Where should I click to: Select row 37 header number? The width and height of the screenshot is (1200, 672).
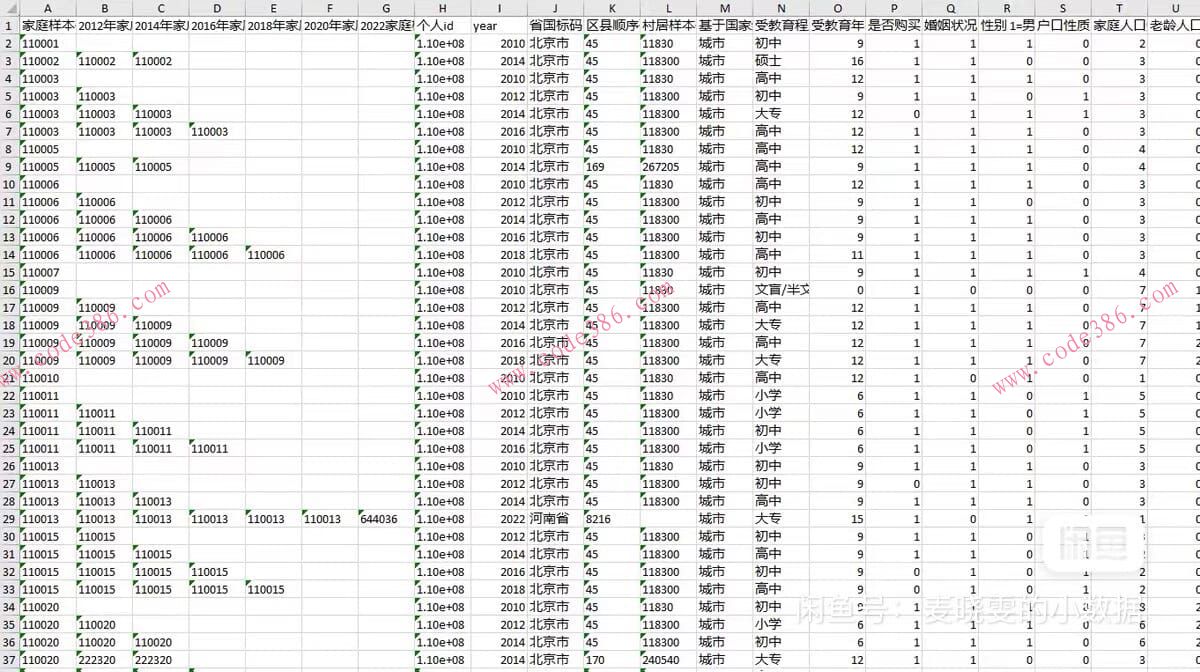(x=9, y=660)
